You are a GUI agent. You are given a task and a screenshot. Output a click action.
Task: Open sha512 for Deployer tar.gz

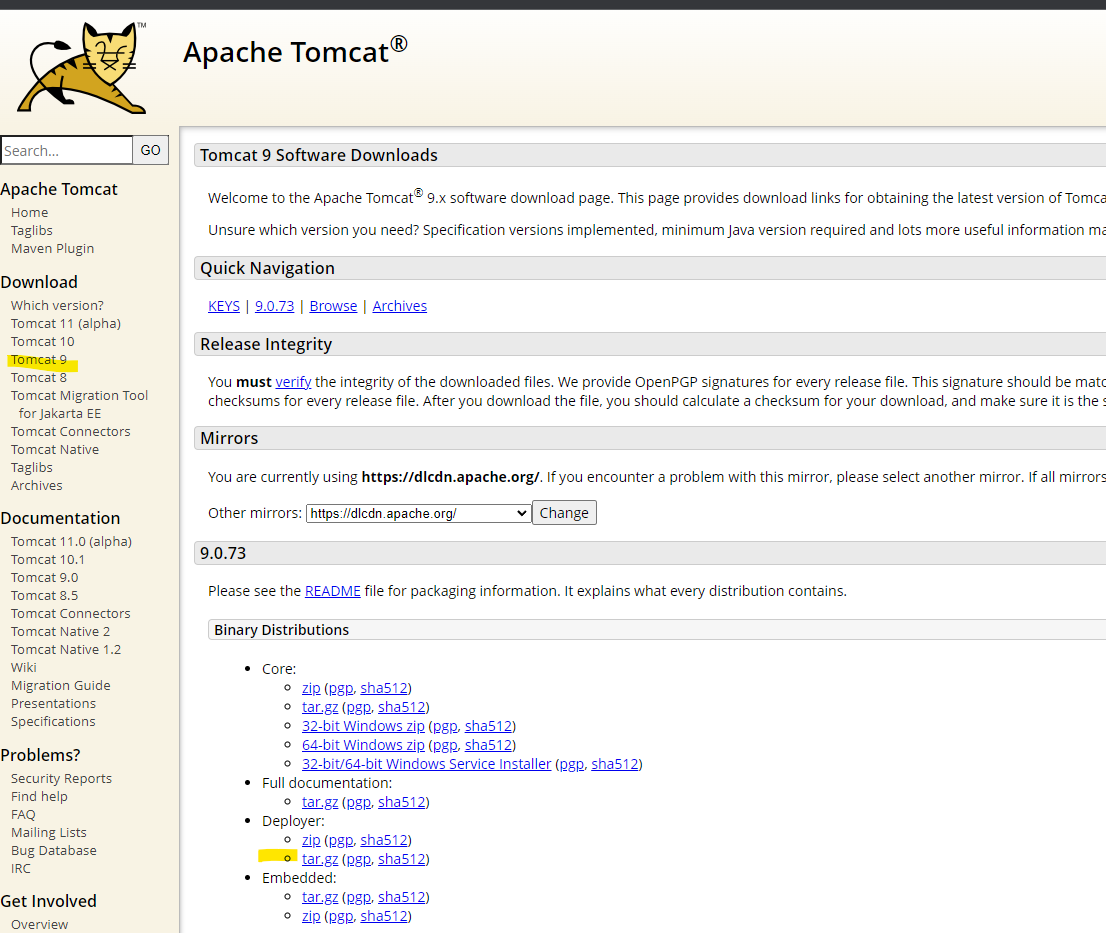coord(401,859)
